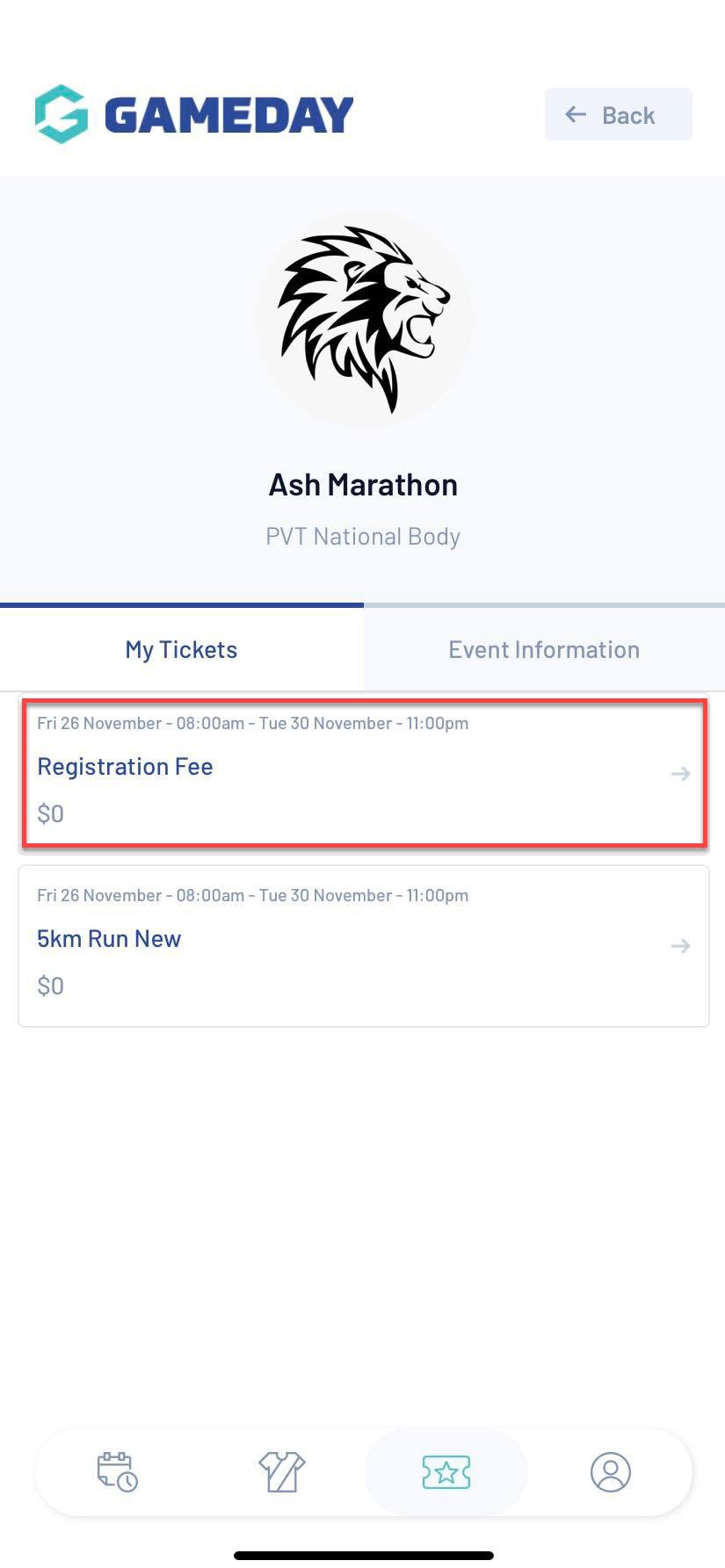Select the Ash Marathon event title

[363, 485]
